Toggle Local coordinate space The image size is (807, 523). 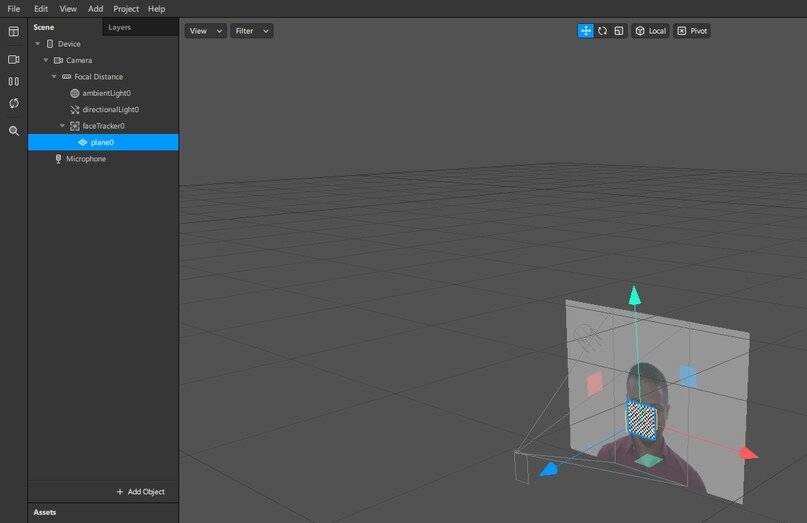click(x=650, y=31)
